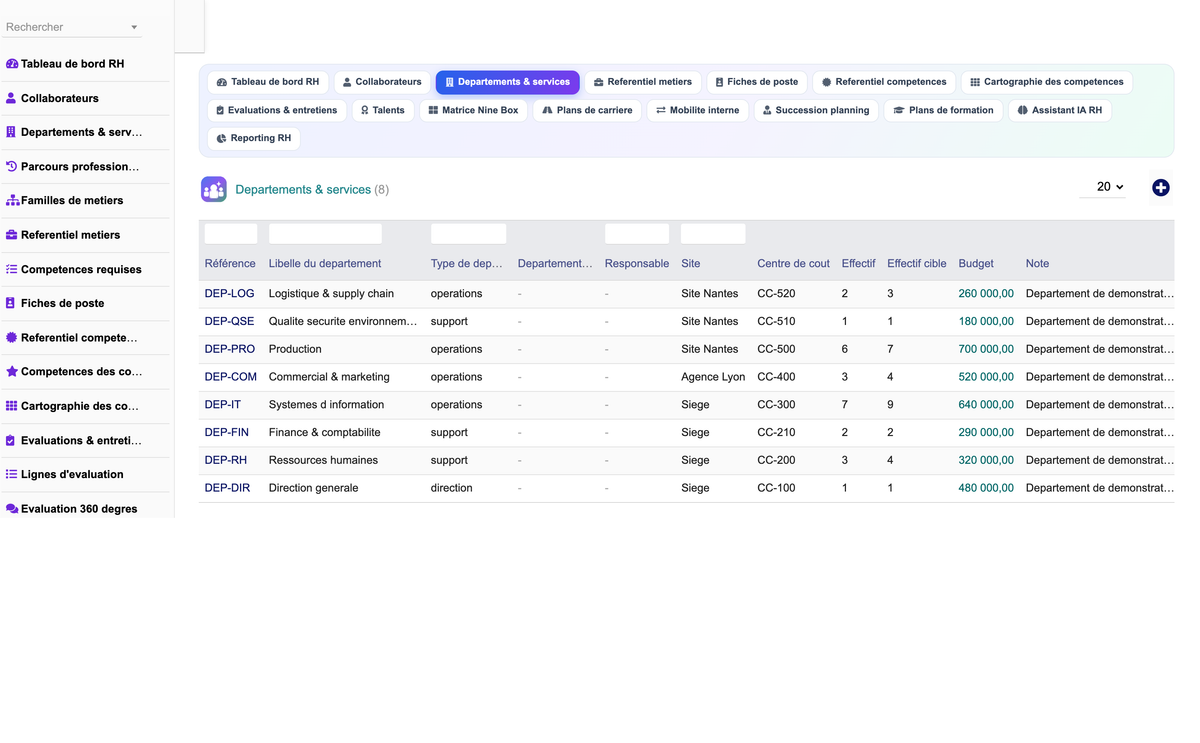Click the Collaborateurs sidebar person icon
Viewport: 1200px width, 743px height.
12,98
